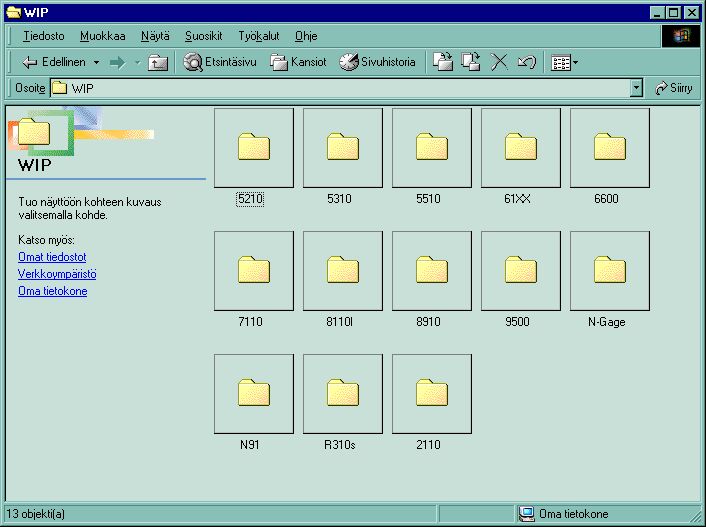Open the Muokkaa menu
Screen dimensions: 706x527
click(103, 36)
